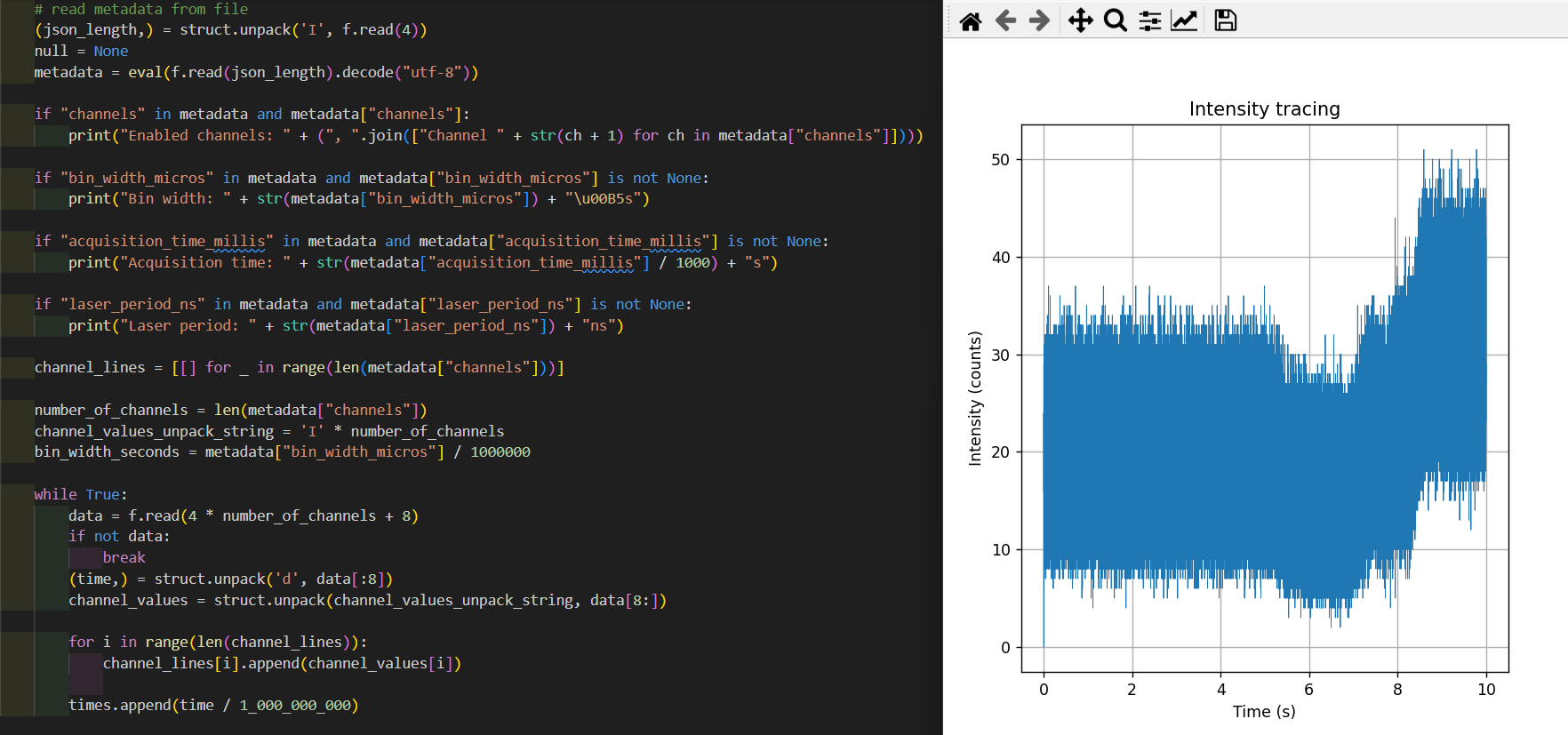Click the y-axis tick label 40
Image resolution: width=1568 pixels, height=735 pixels.
tap(1001, 258)
